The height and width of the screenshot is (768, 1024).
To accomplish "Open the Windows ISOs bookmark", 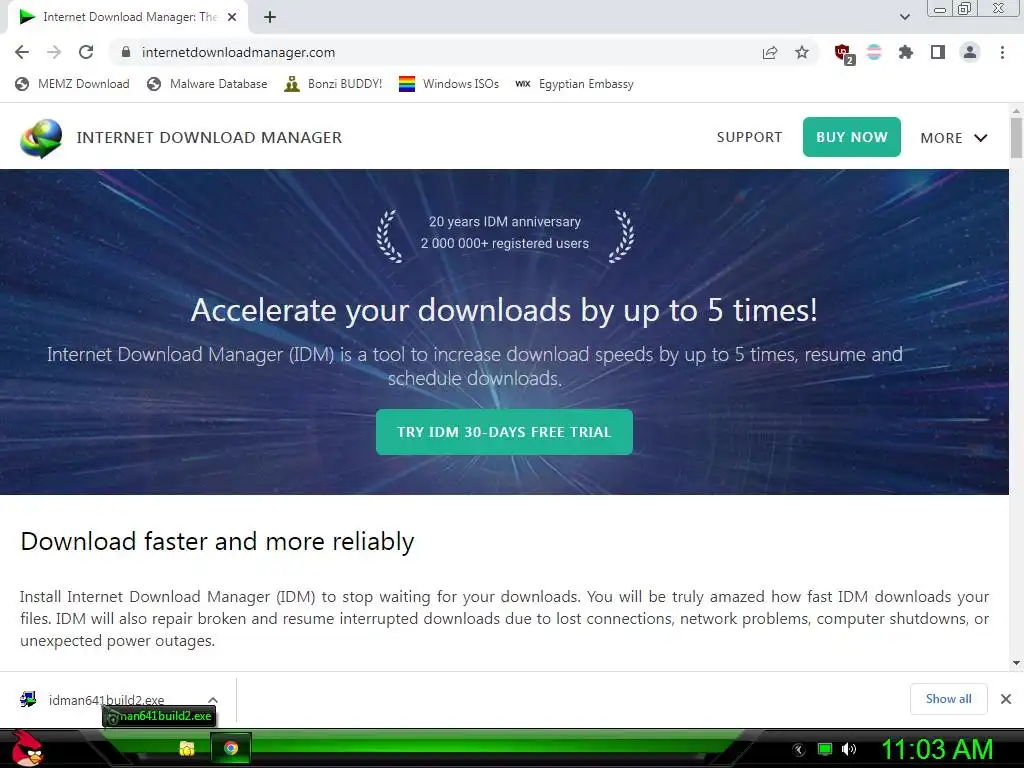I will 449,84.
